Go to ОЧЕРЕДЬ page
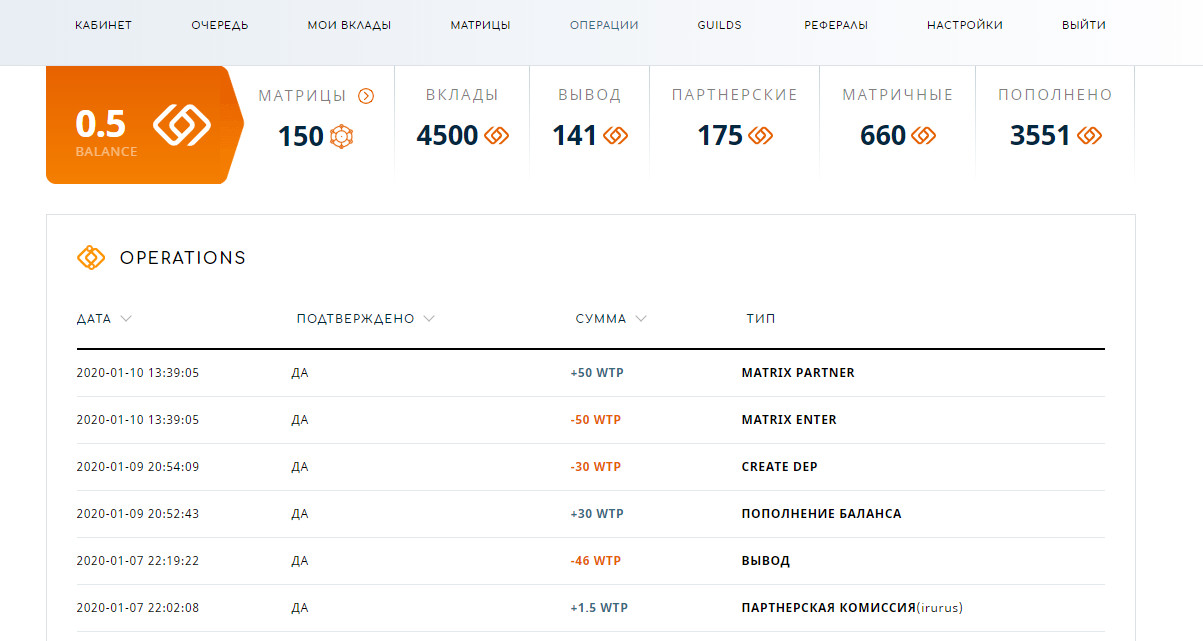This screenshot has width=1203, height=641. [220, 25]
